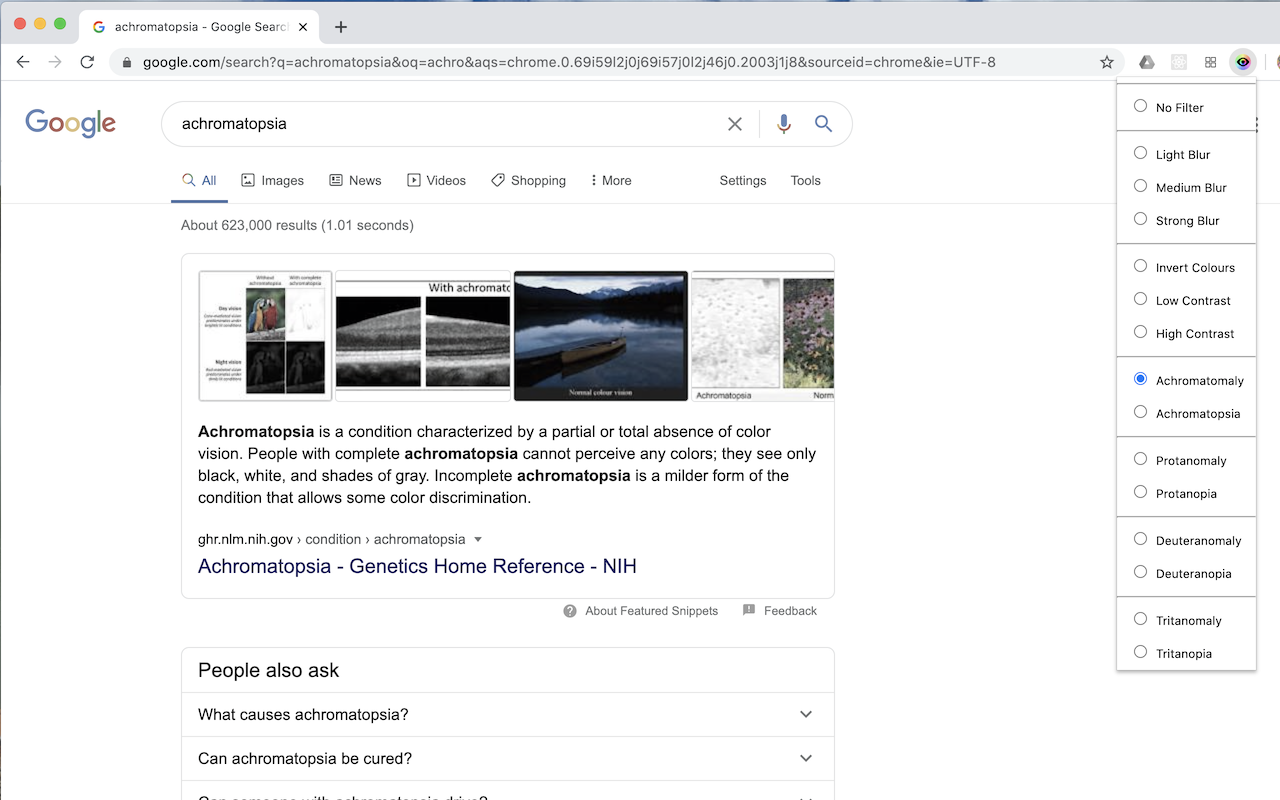Select the Tritanomaly filter
Viewport: 1280px width, 800px height.
[x=1140, y=619]
